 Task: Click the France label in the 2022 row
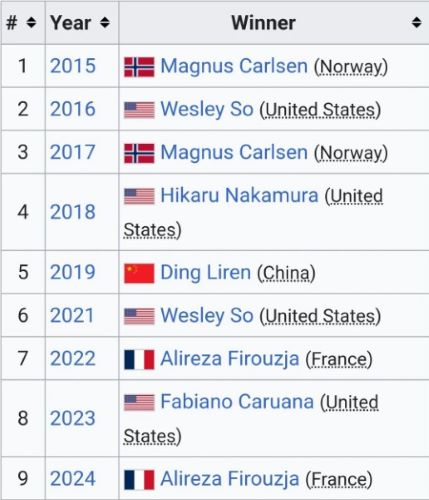pyautogui.click(x=339, y=360)
